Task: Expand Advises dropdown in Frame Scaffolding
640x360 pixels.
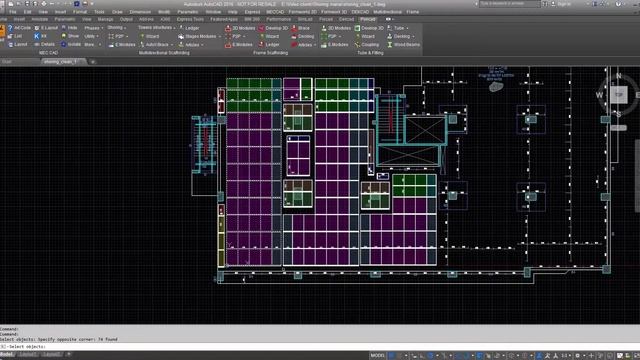Action: pyautogui.click(x=304, y=45)
